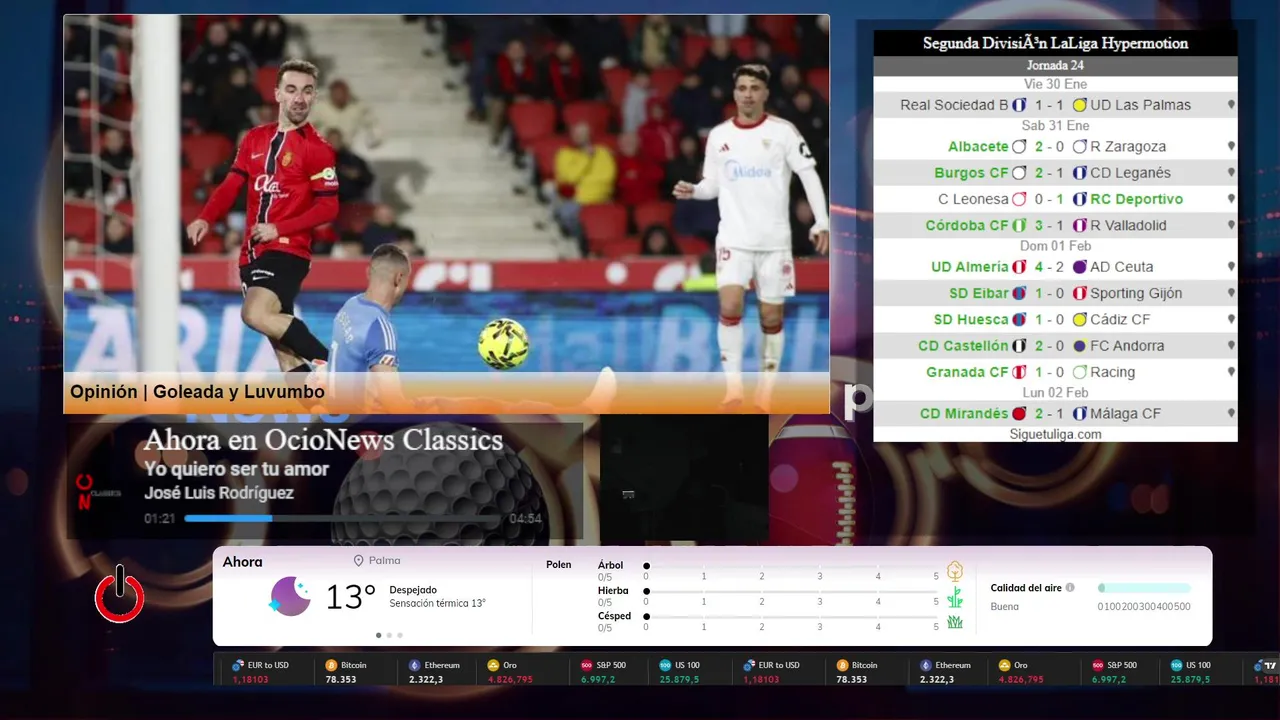Click the RC Deportivo crest
1280x720 pixels.
[1079, 199]
